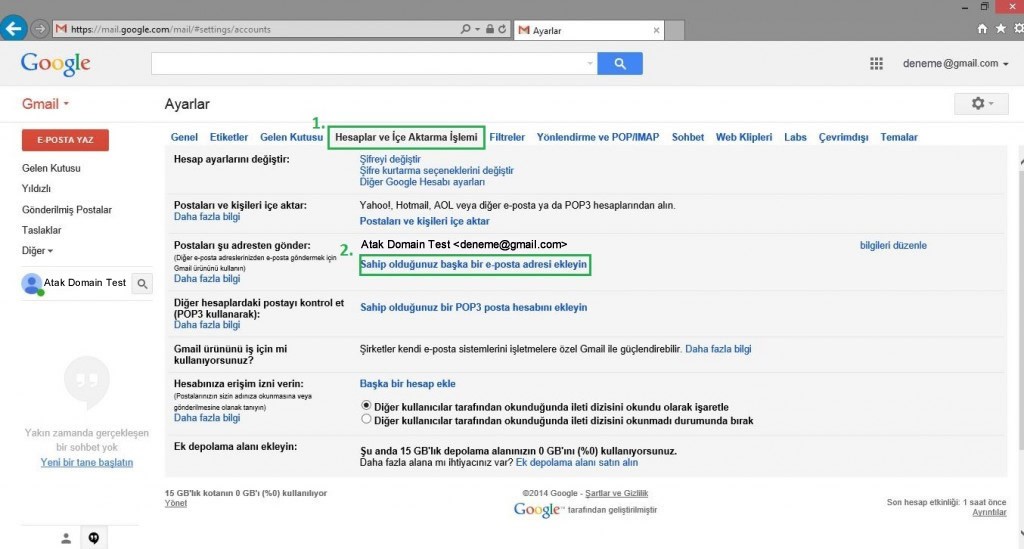Click Yönet storage link
This screenshot has width=1024, height=549.
[x=176, y=503]
